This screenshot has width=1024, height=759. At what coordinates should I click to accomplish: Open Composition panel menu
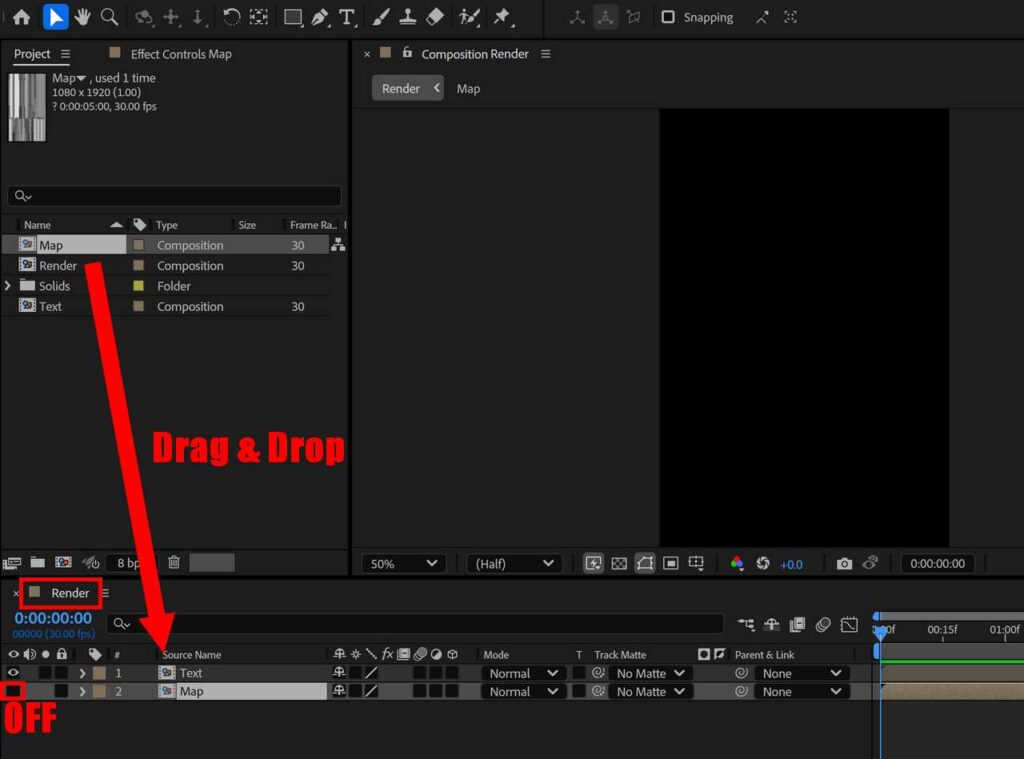545,54
